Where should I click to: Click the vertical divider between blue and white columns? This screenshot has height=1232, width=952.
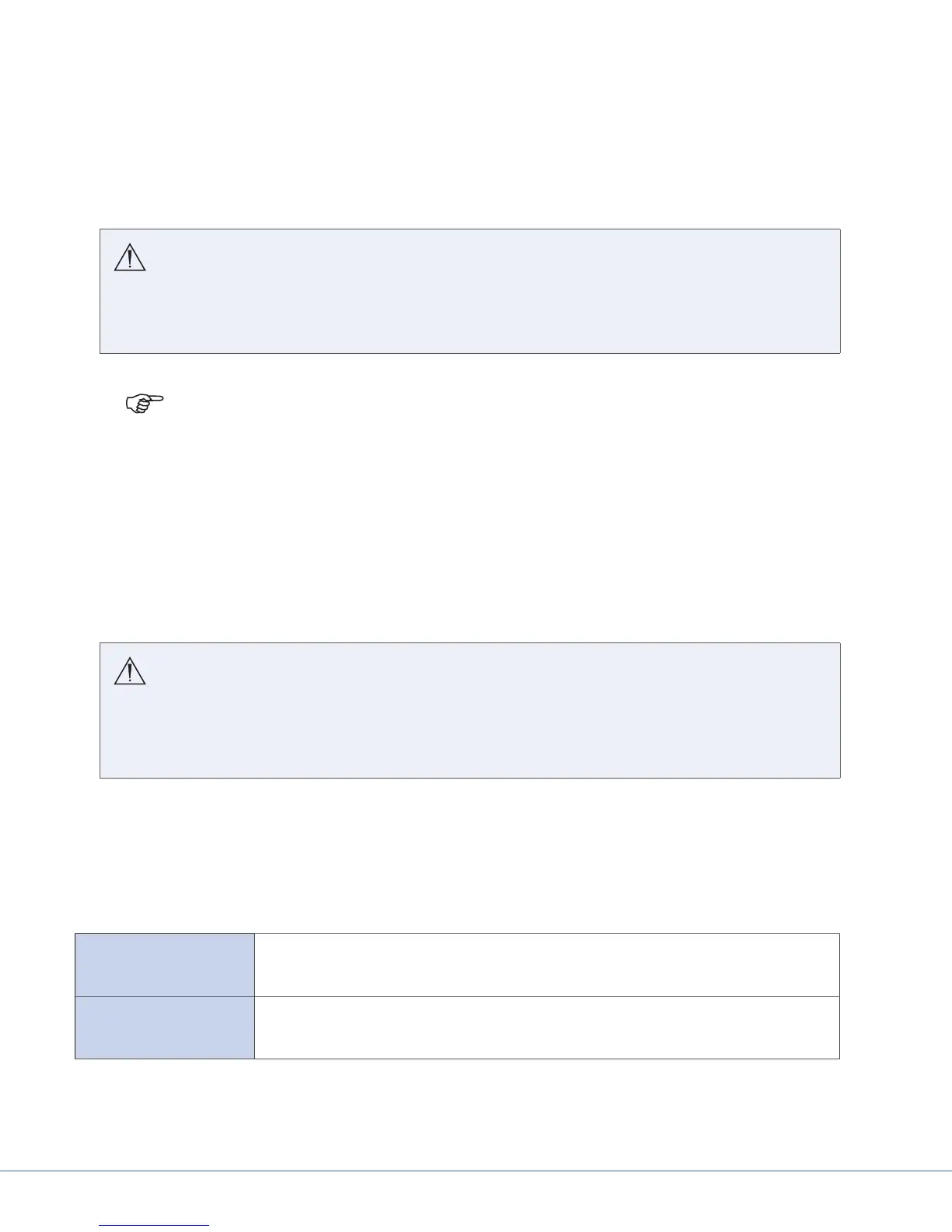tap(254, 996)
